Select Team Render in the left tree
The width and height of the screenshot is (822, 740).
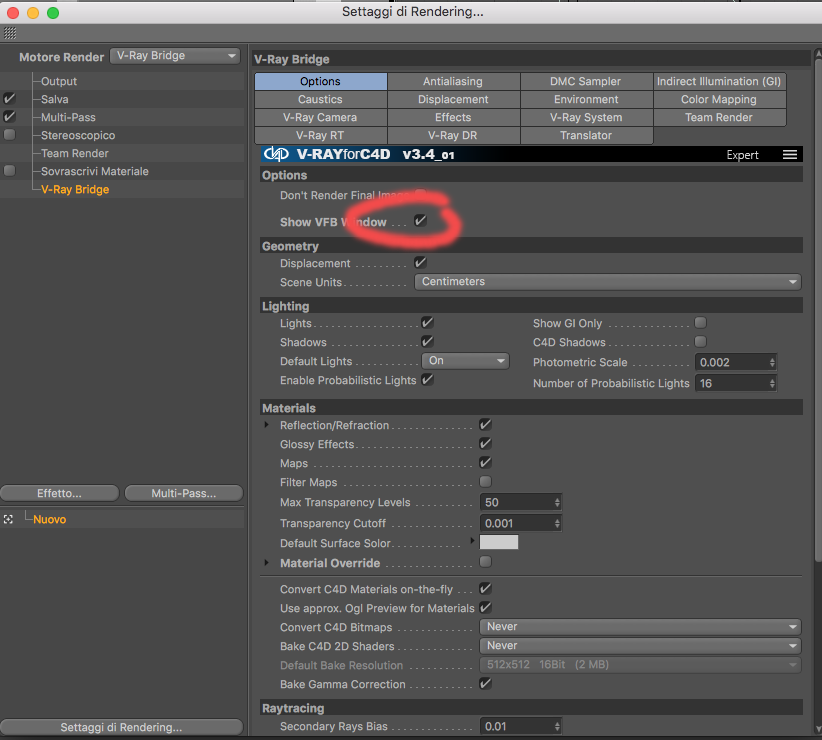click(75, 153)
